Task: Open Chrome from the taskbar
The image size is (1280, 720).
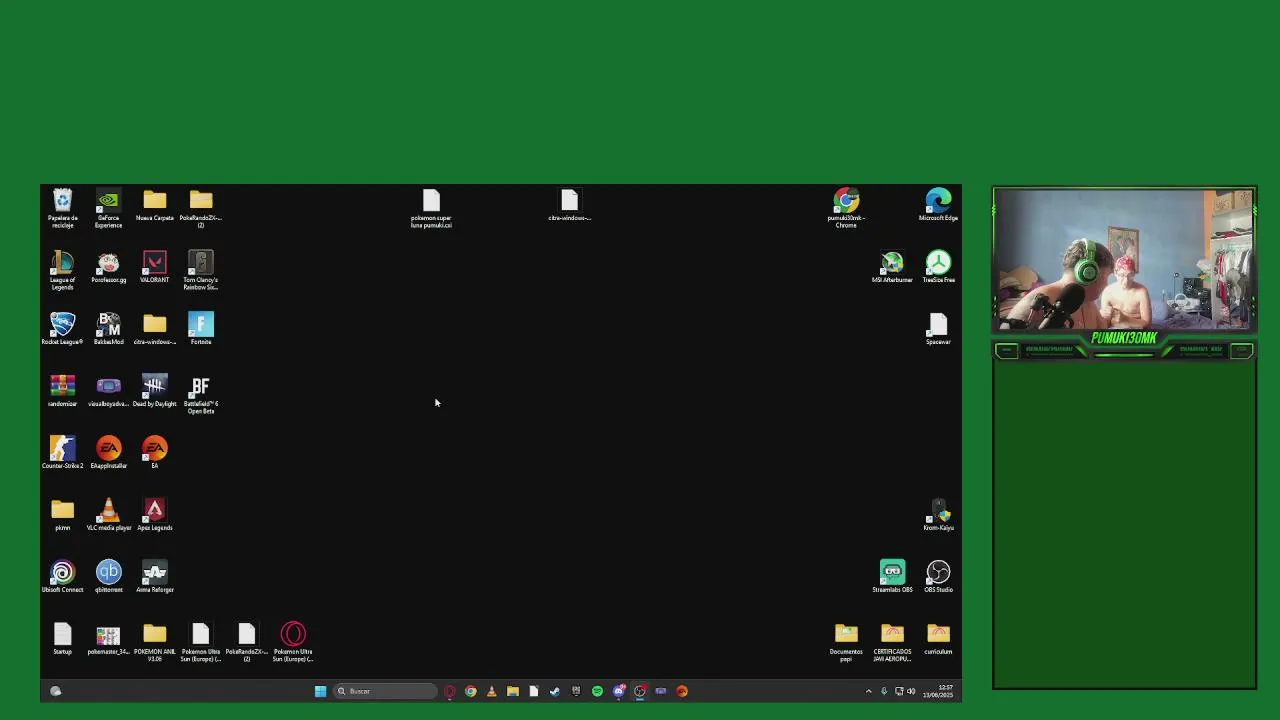Action: click(x=470, y=691)
